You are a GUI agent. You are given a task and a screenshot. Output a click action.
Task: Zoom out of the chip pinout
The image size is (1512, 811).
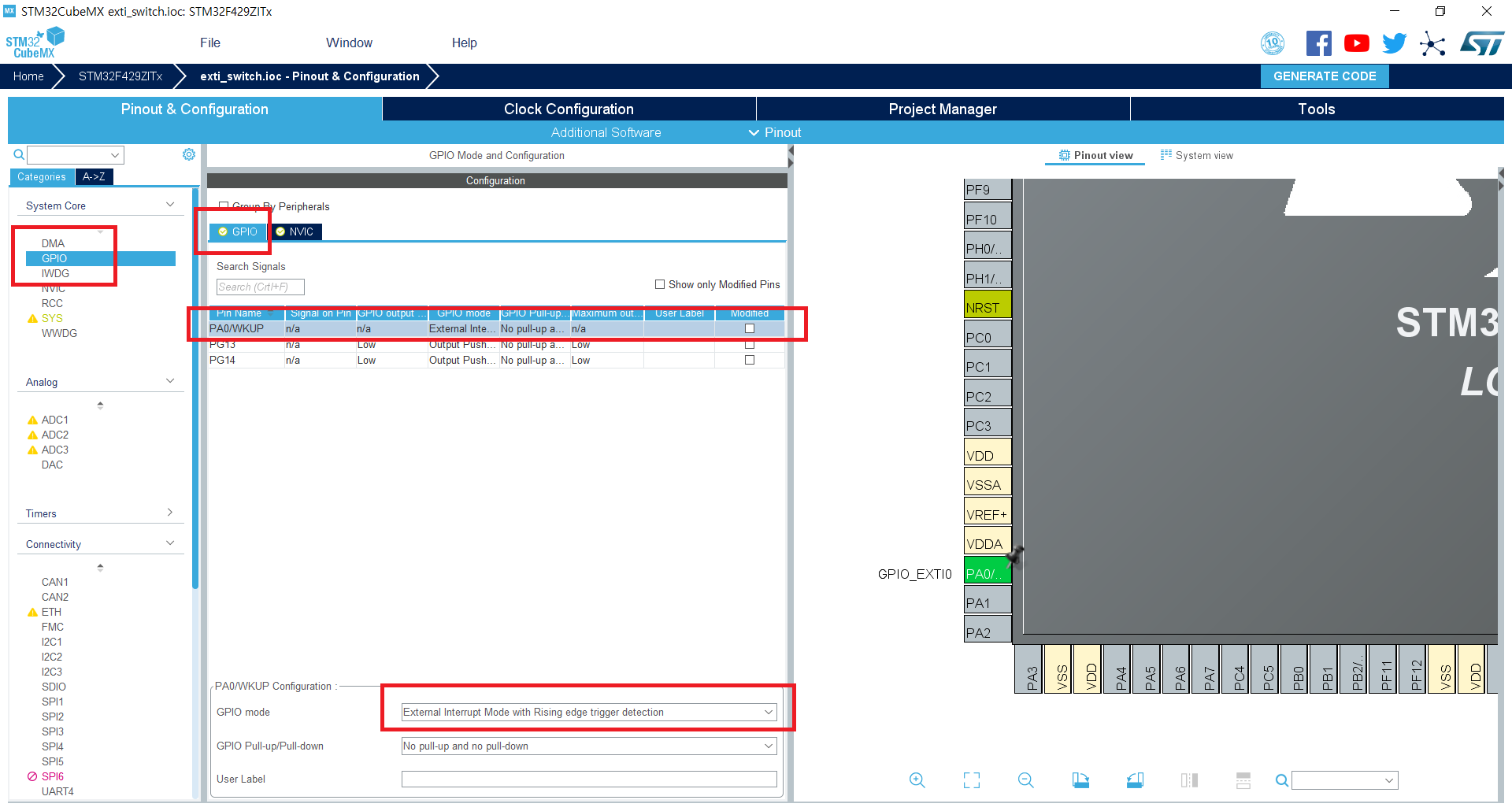tap(1025, 780)
